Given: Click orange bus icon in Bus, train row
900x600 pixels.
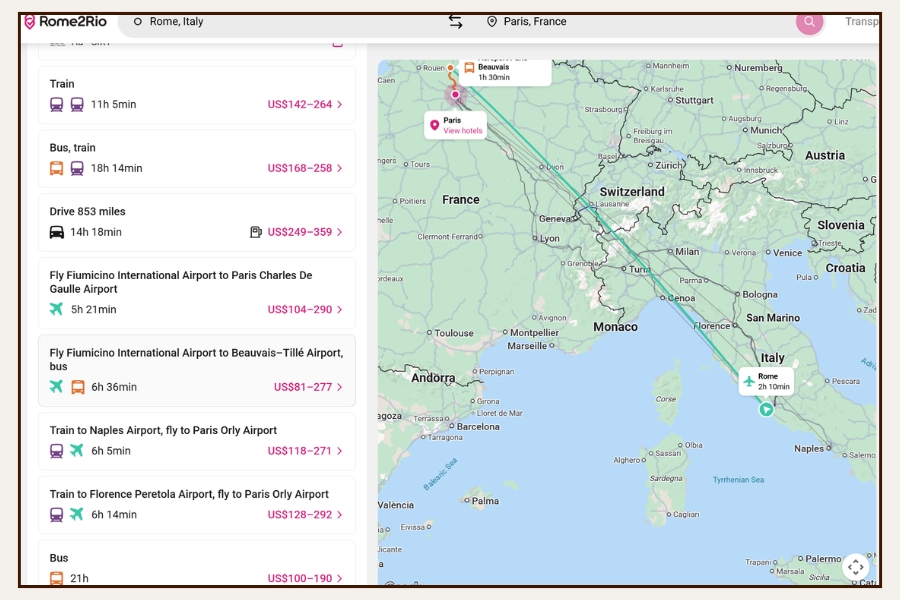Looking at the screenshot, I should click(56, 168).
